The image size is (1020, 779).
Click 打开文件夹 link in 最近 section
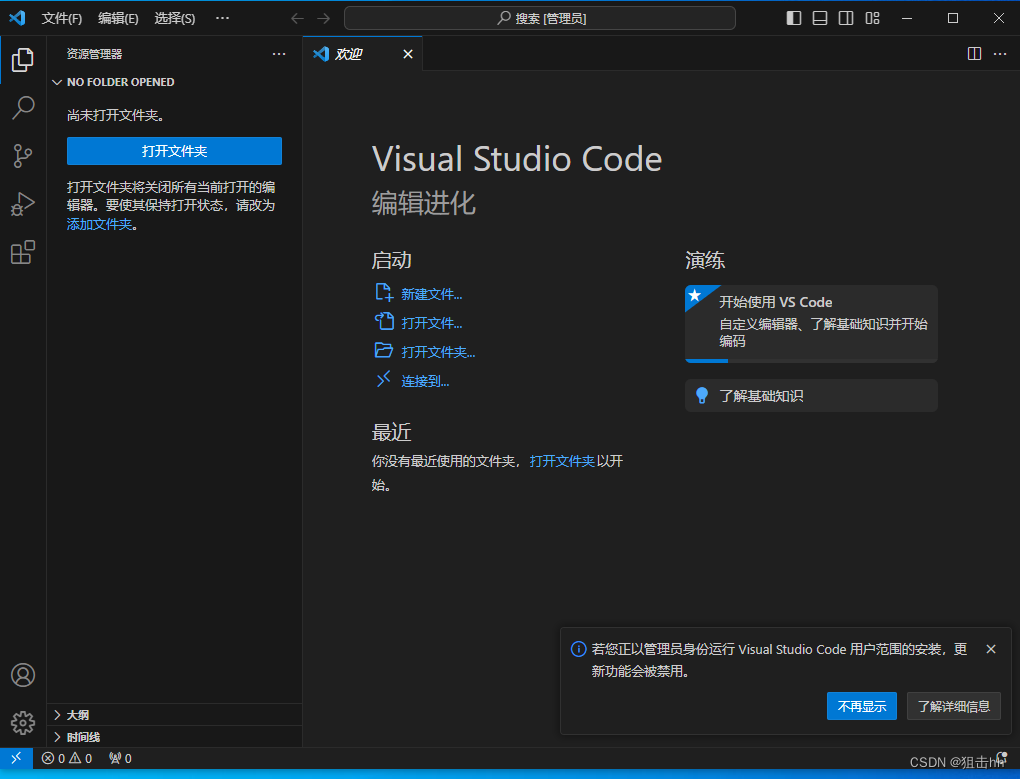562,461
